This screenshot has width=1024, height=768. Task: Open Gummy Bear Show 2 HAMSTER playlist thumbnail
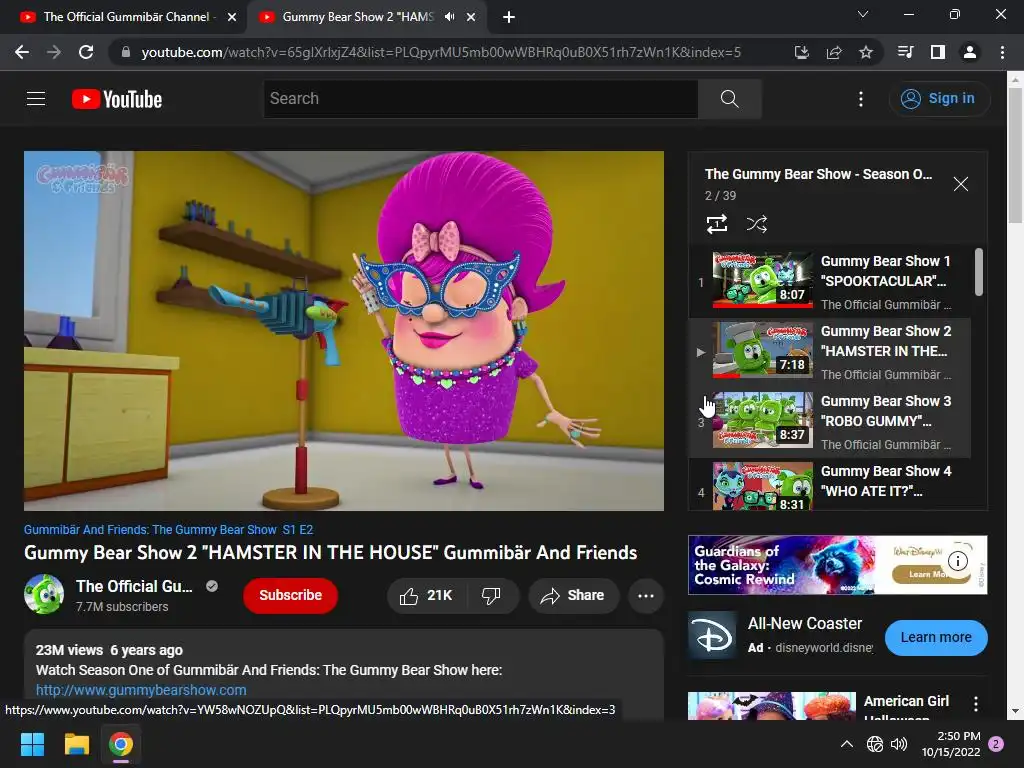pos(762,349)
